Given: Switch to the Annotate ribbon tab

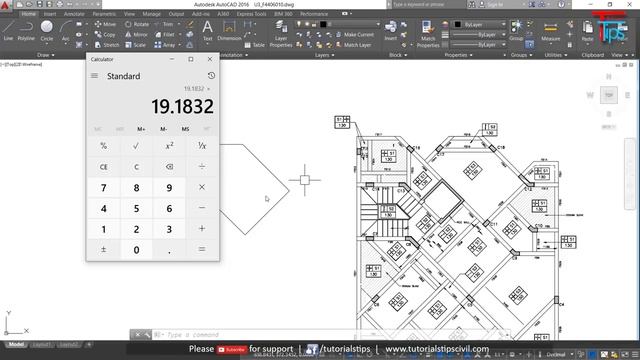Looking at the screenshot, I should [x=74, y=14].
